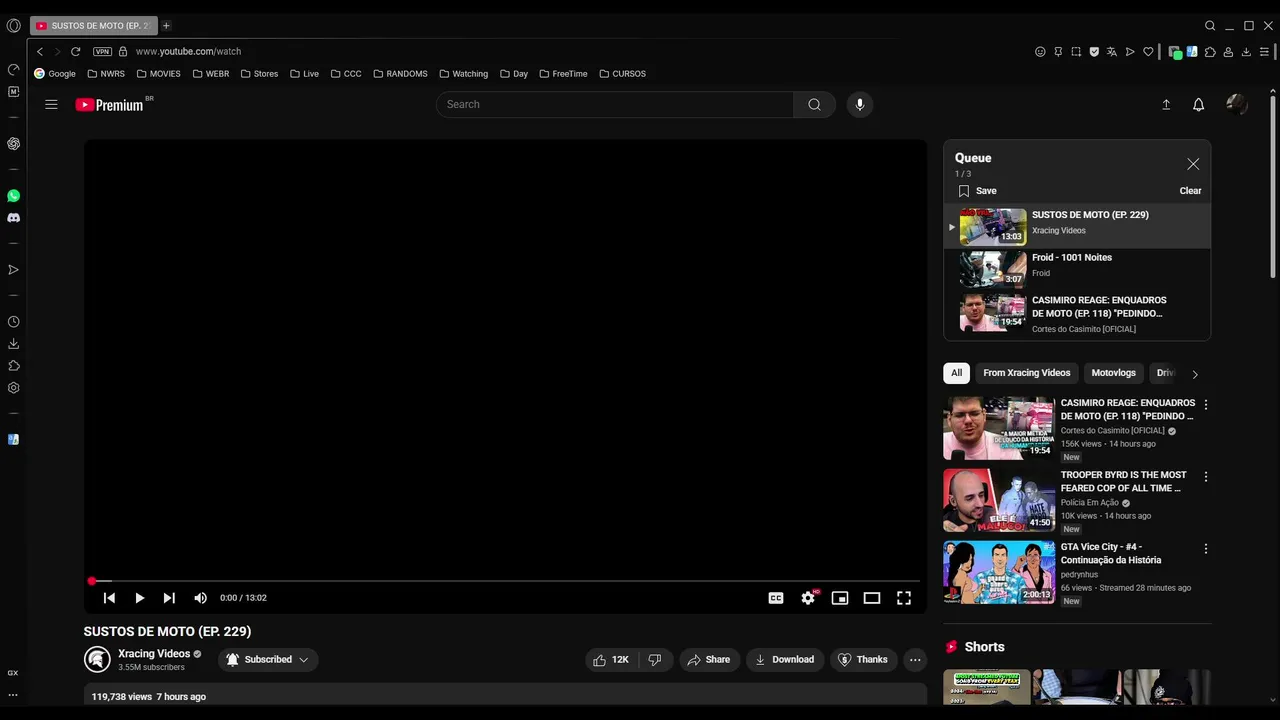Open ChatGPT icon in browser sidebar
The width and height of the screenshot is (1280, 720).
pos(13,144)
